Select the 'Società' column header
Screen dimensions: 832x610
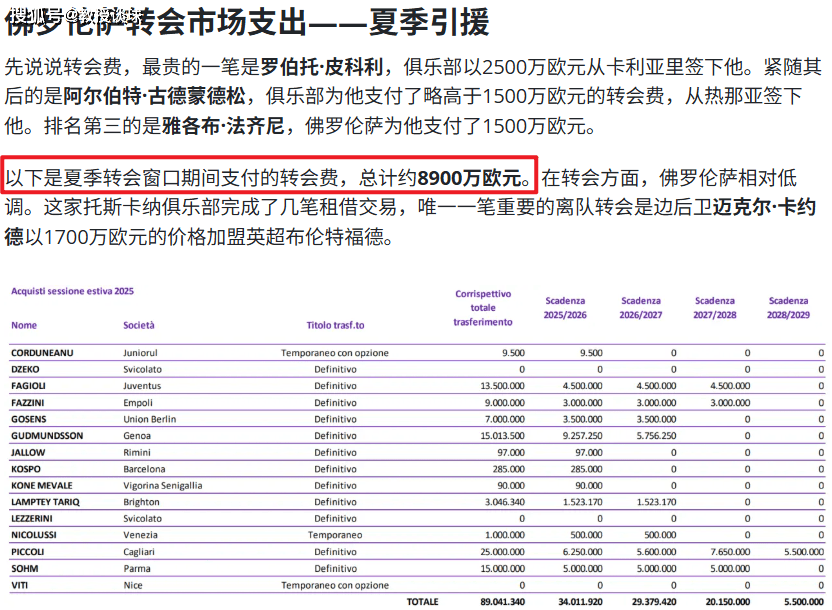click(x=139, y=325)
